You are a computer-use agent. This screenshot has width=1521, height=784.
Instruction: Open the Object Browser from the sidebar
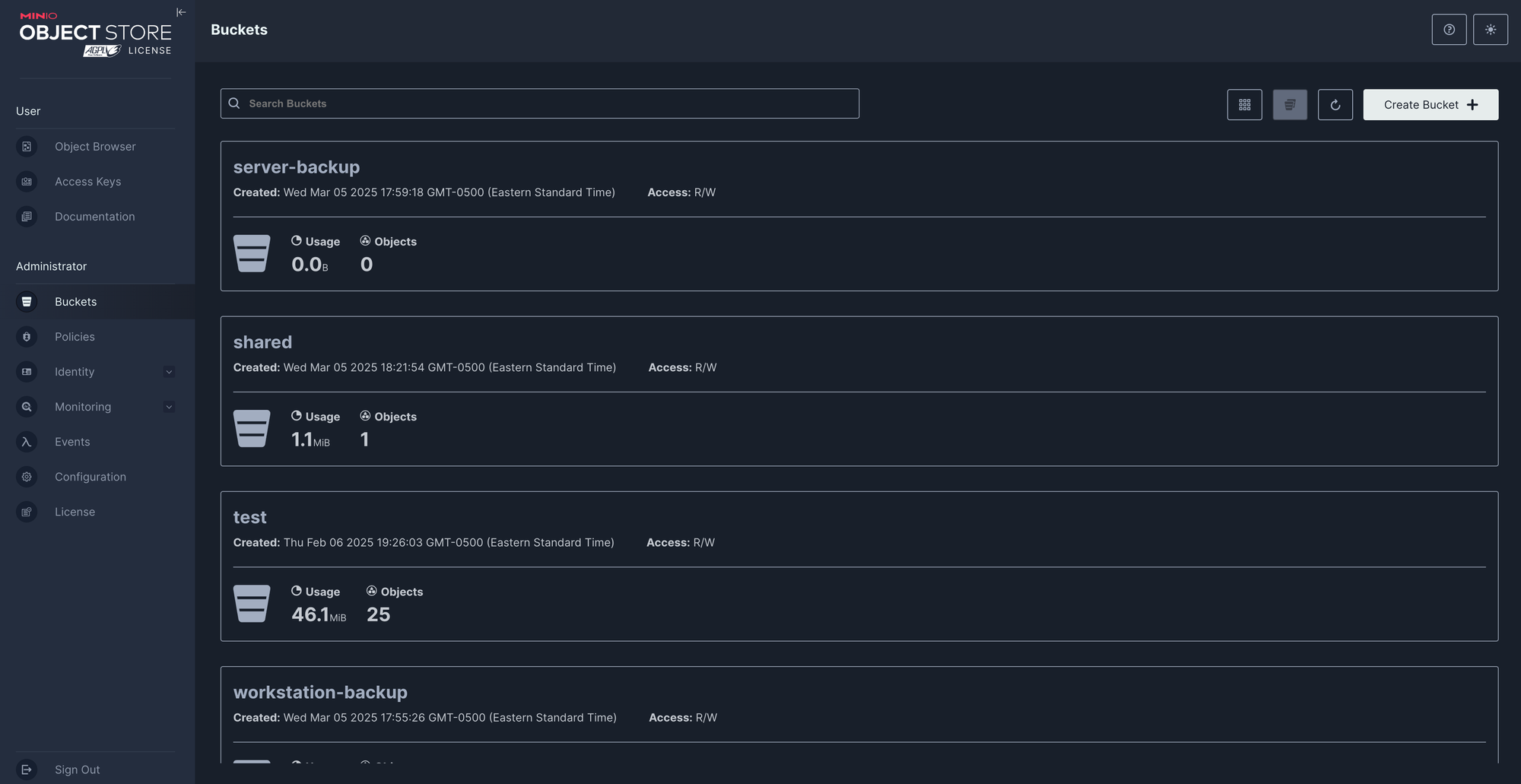click(95, 146)
